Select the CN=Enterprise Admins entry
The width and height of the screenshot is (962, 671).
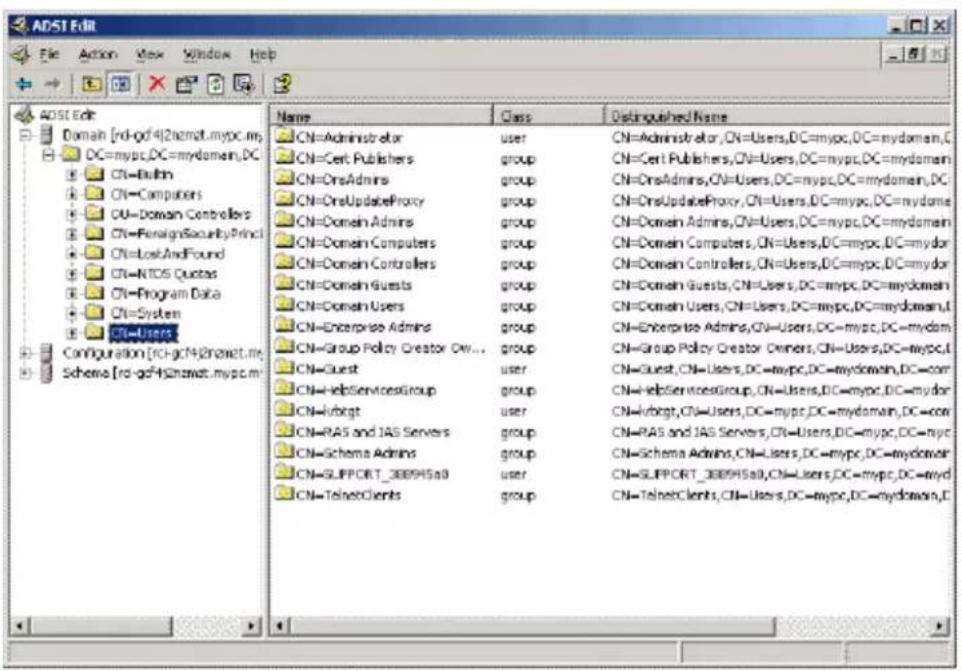coord(363,327)
